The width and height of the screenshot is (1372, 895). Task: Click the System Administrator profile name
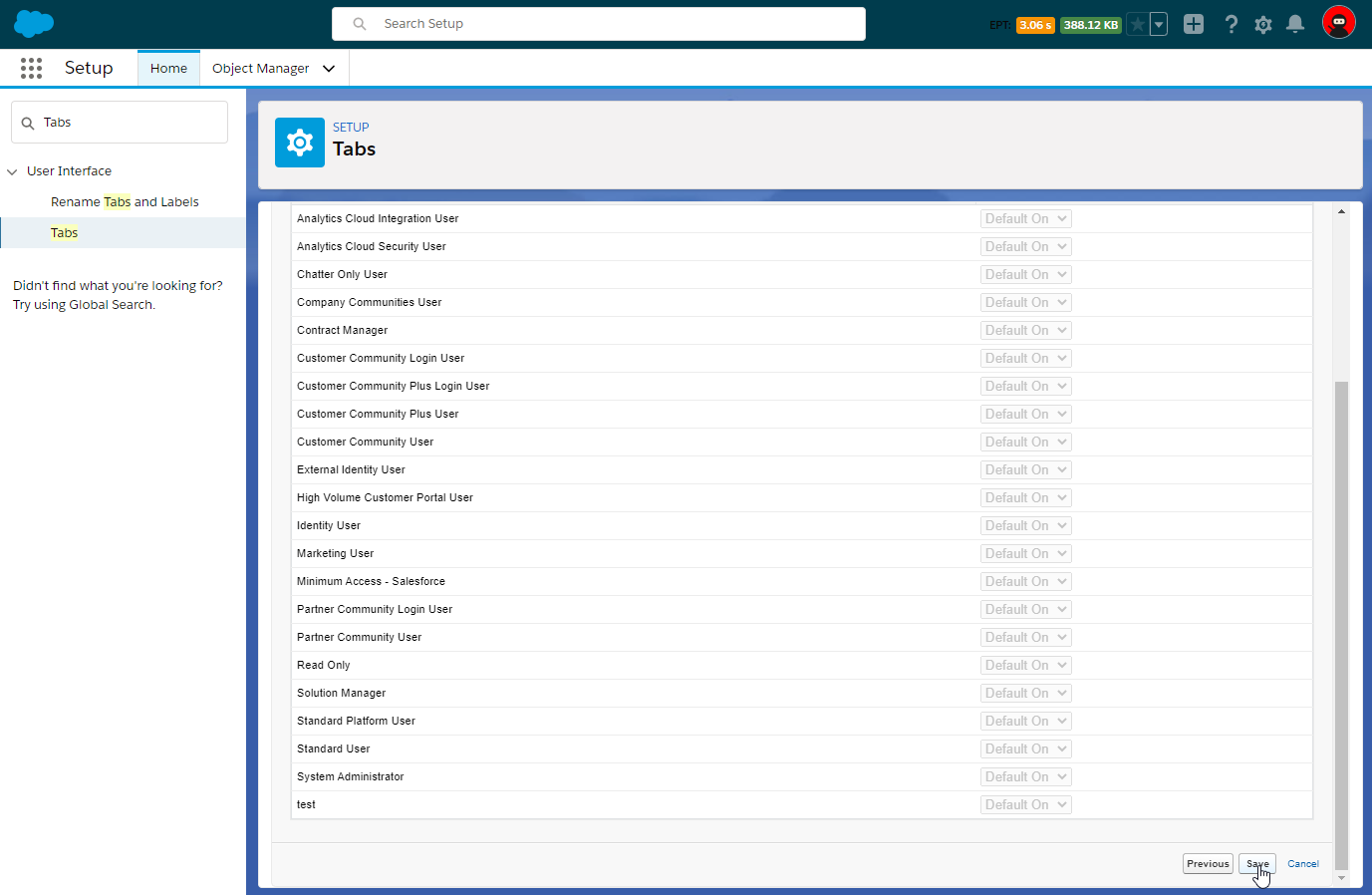pyautogui.click(x=351, y=776)
